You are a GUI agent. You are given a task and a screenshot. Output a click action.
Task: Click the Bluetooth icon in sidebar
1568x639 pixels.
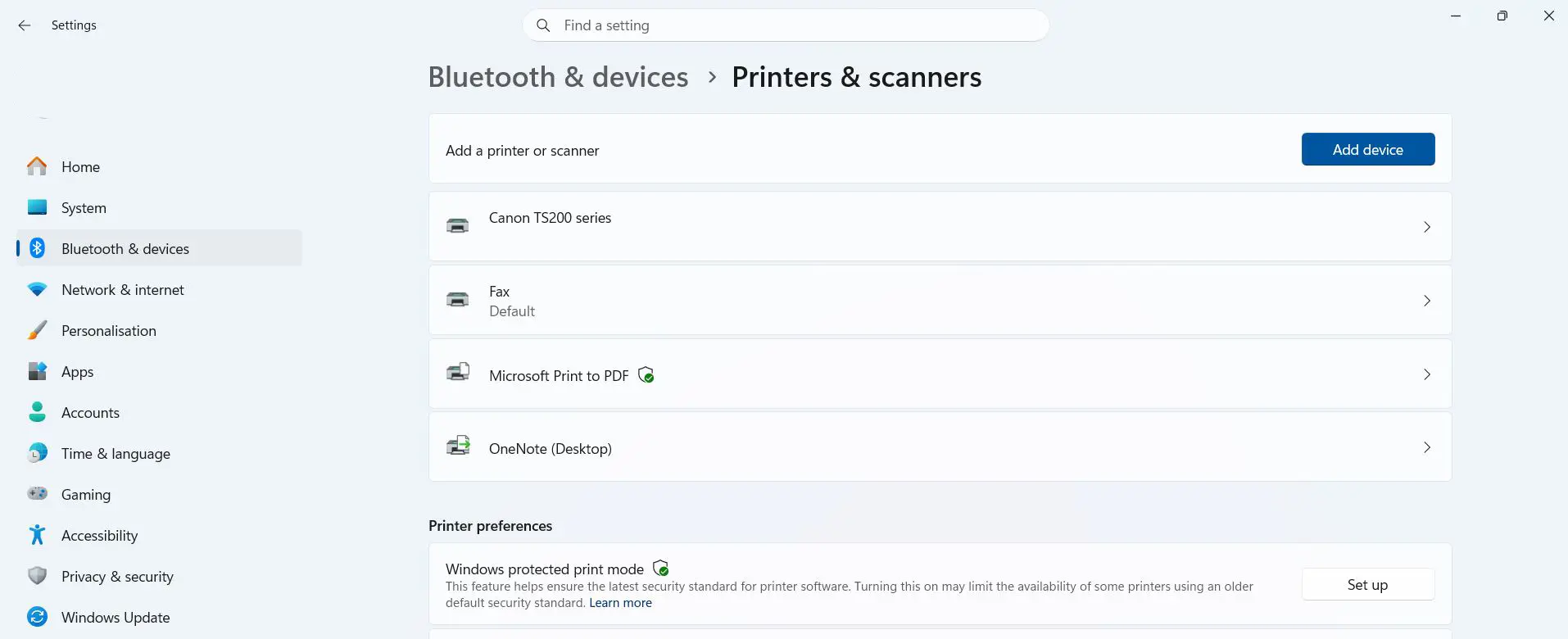pos(37,248)
